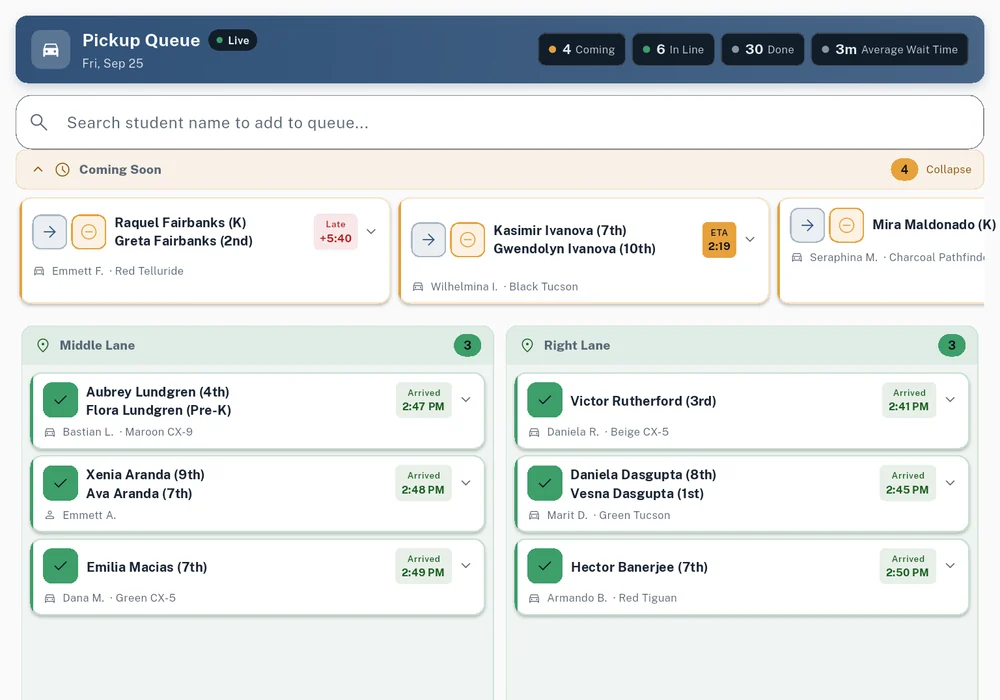This screenshot has width=1000, height=700.
Task: Click the Middle Lane location pin icon
Action: [43, 346]
